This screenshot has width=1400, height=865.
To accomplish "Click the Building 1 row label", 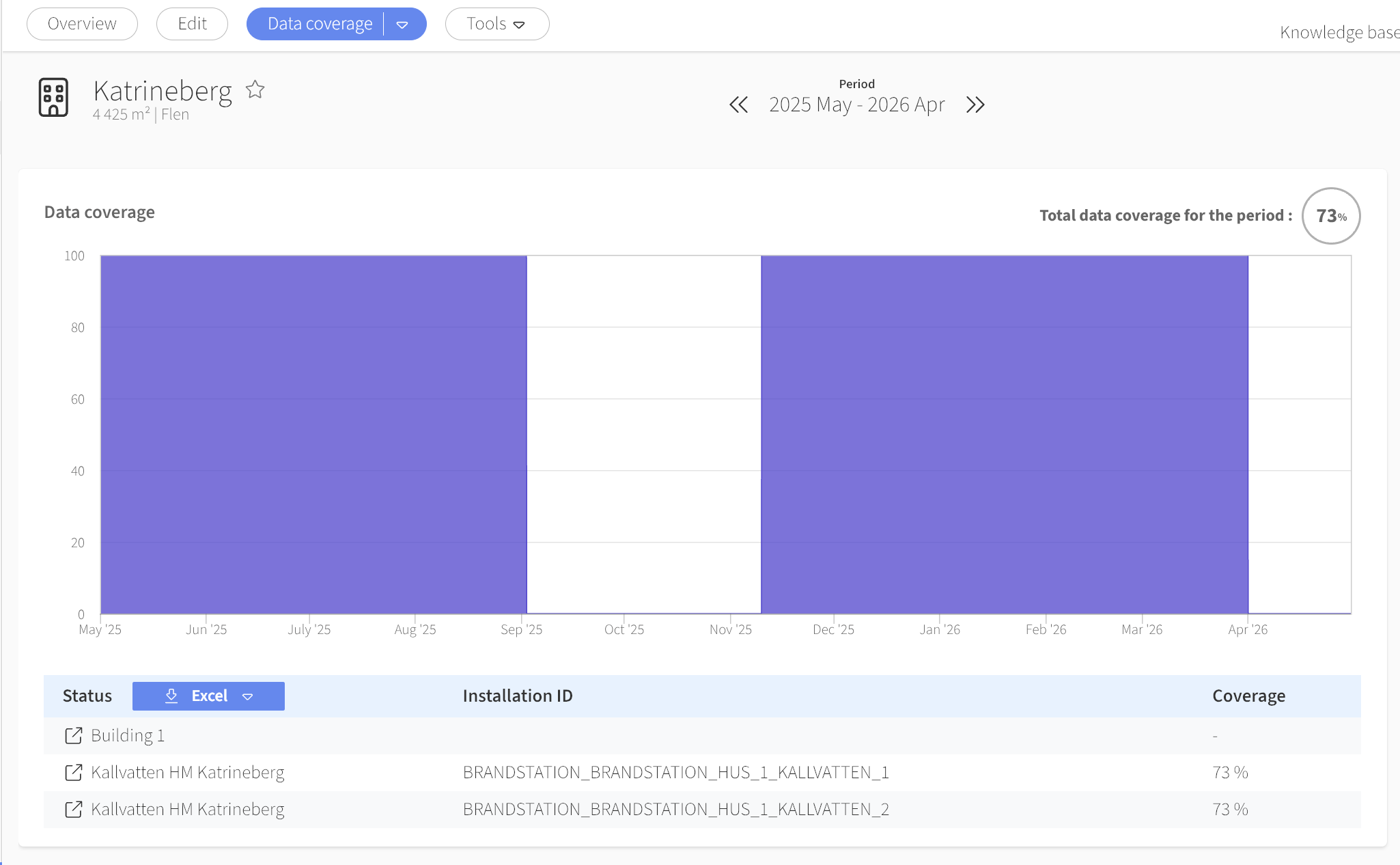I will [128, 735].
